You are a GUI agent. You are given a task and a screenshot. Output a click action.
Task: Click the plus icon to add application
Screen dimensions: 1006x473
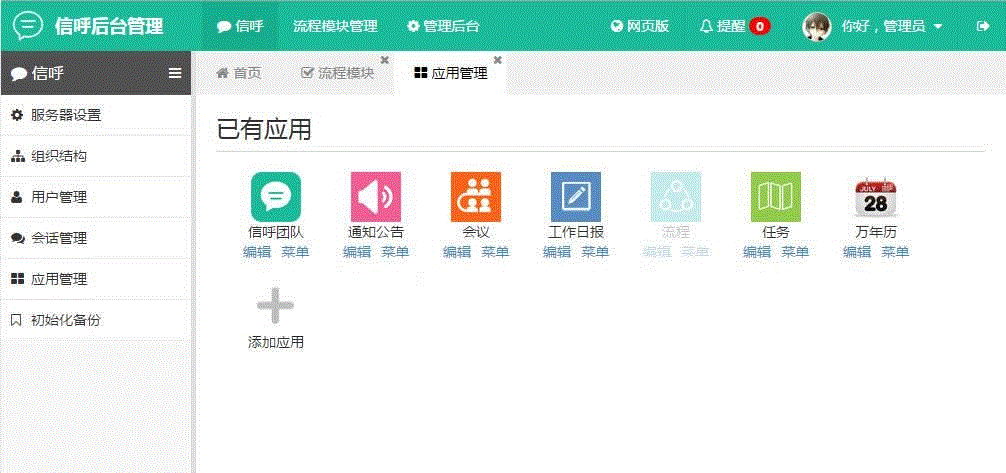click(x=276, y=306)
